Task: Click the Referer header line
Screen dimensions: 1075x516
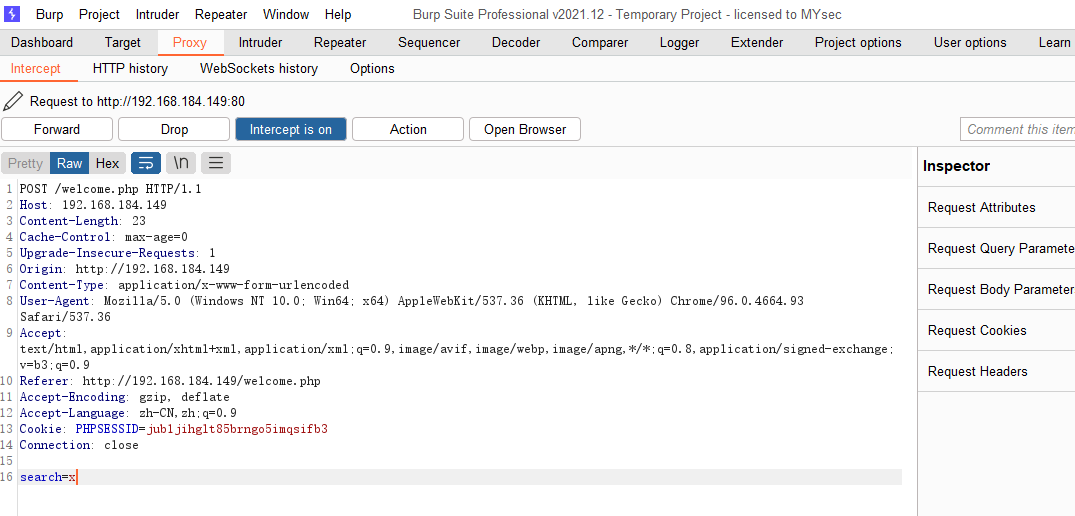Action: coord(170,381)
